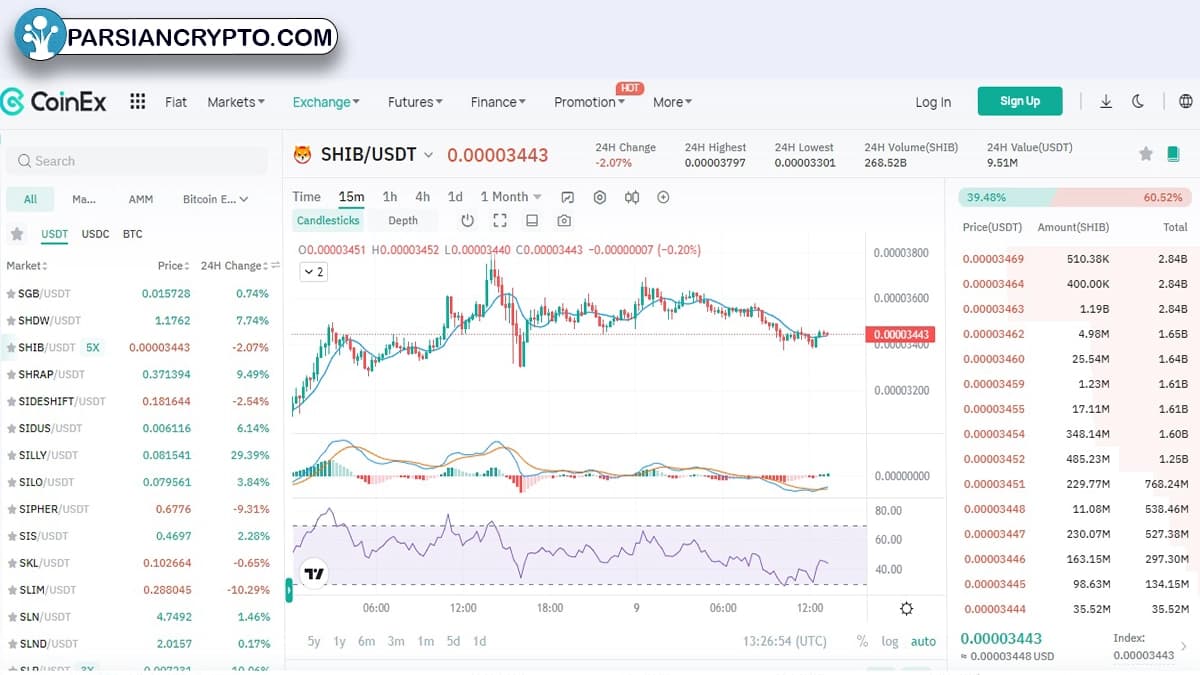
Task: Open the chart indicators icon
Action: [568, 197]
